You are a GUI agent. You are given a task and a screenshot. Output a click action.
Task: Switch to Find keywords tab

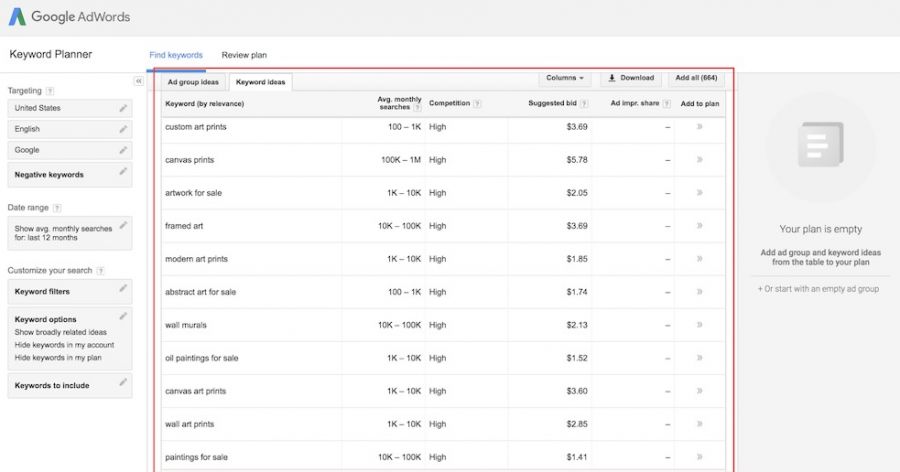[x=176, y=55]
